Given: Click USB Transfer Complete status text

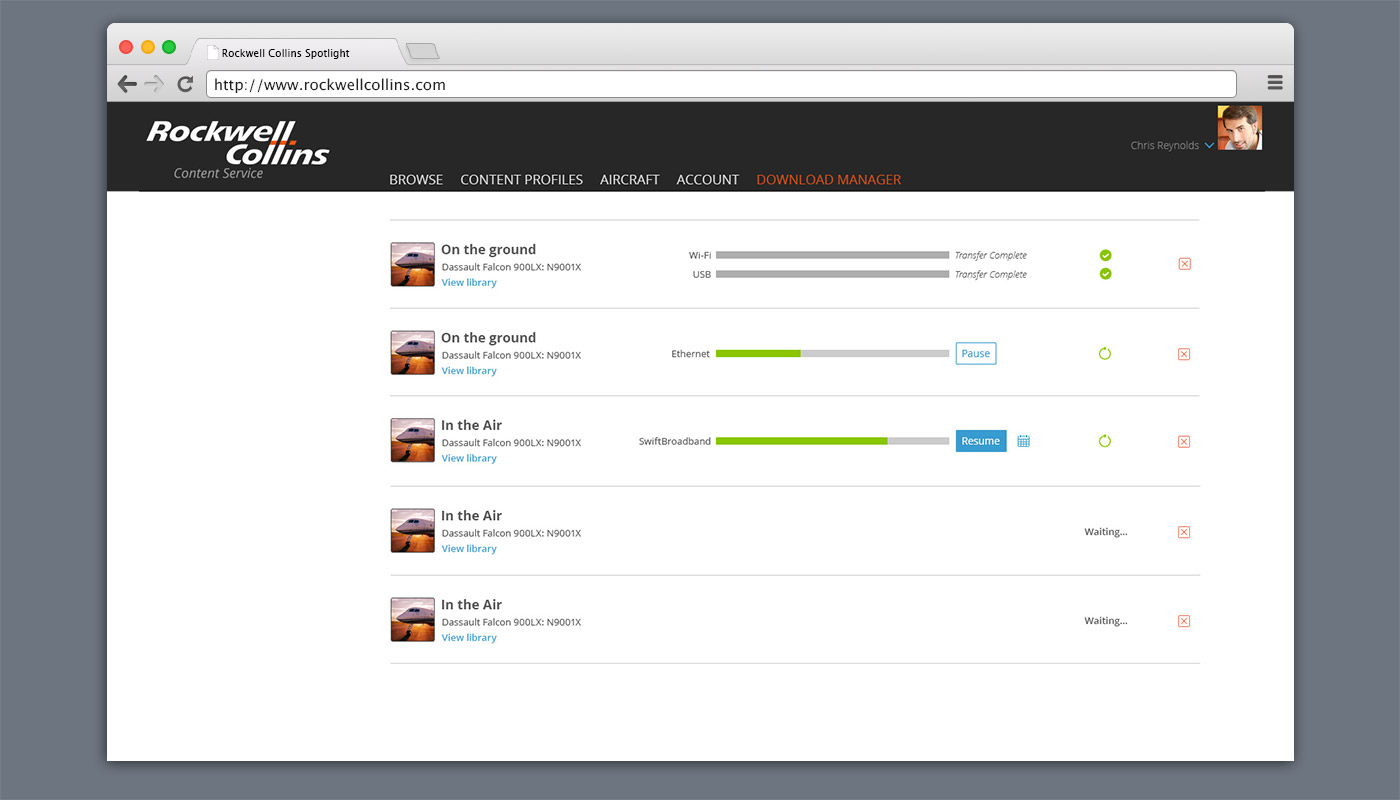Looking at the screenshot, I should point(991,275).
